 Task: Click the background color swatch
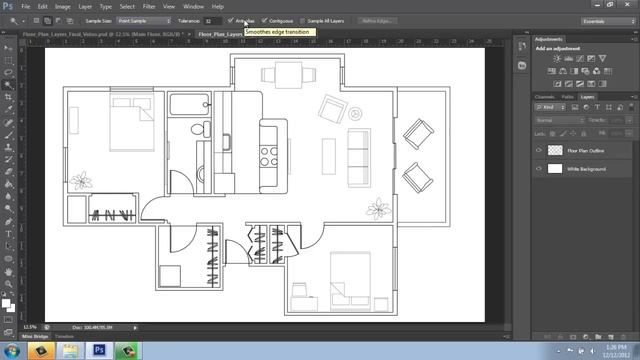pyautogui.click(x=12, y=309)
